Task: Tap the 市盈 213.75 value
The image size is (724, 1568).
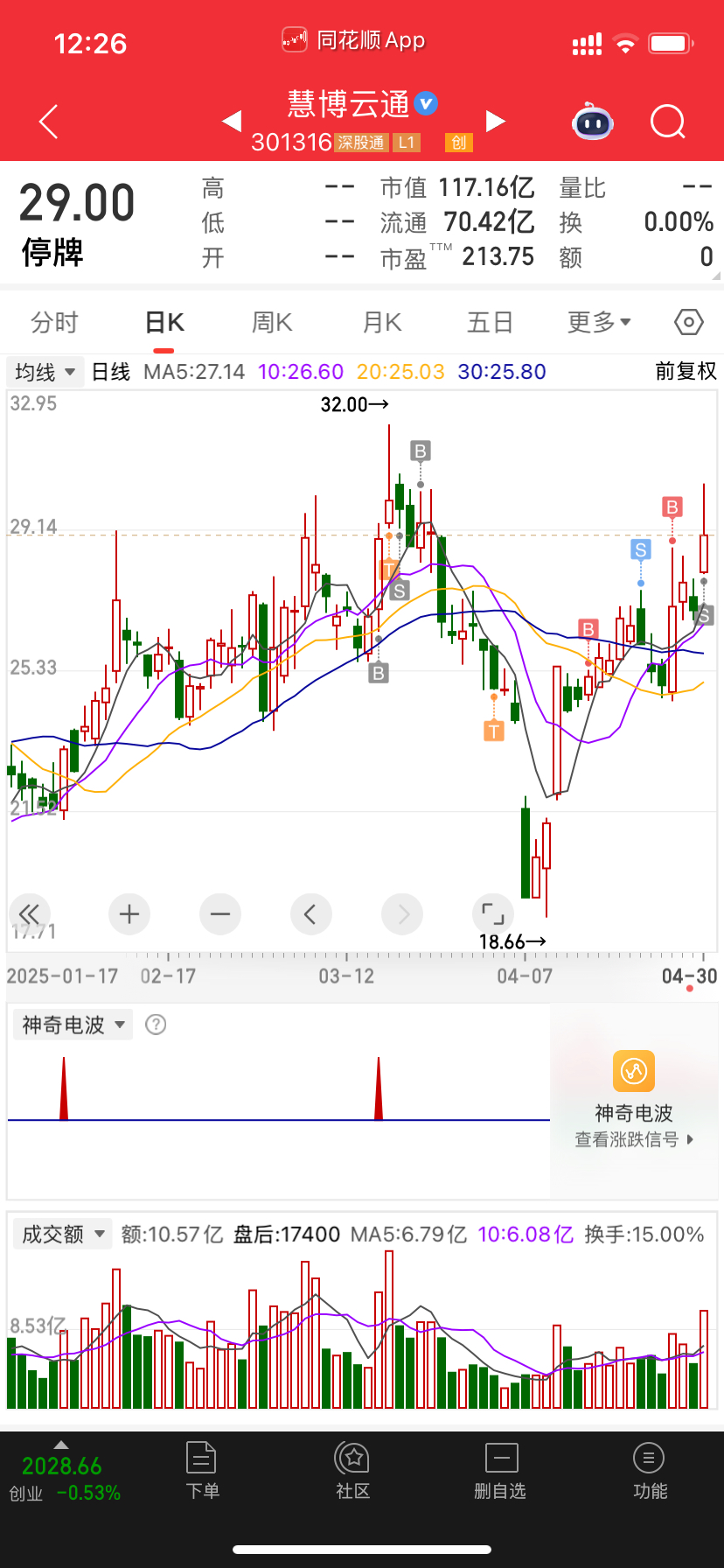Action: tap(498, 257)
